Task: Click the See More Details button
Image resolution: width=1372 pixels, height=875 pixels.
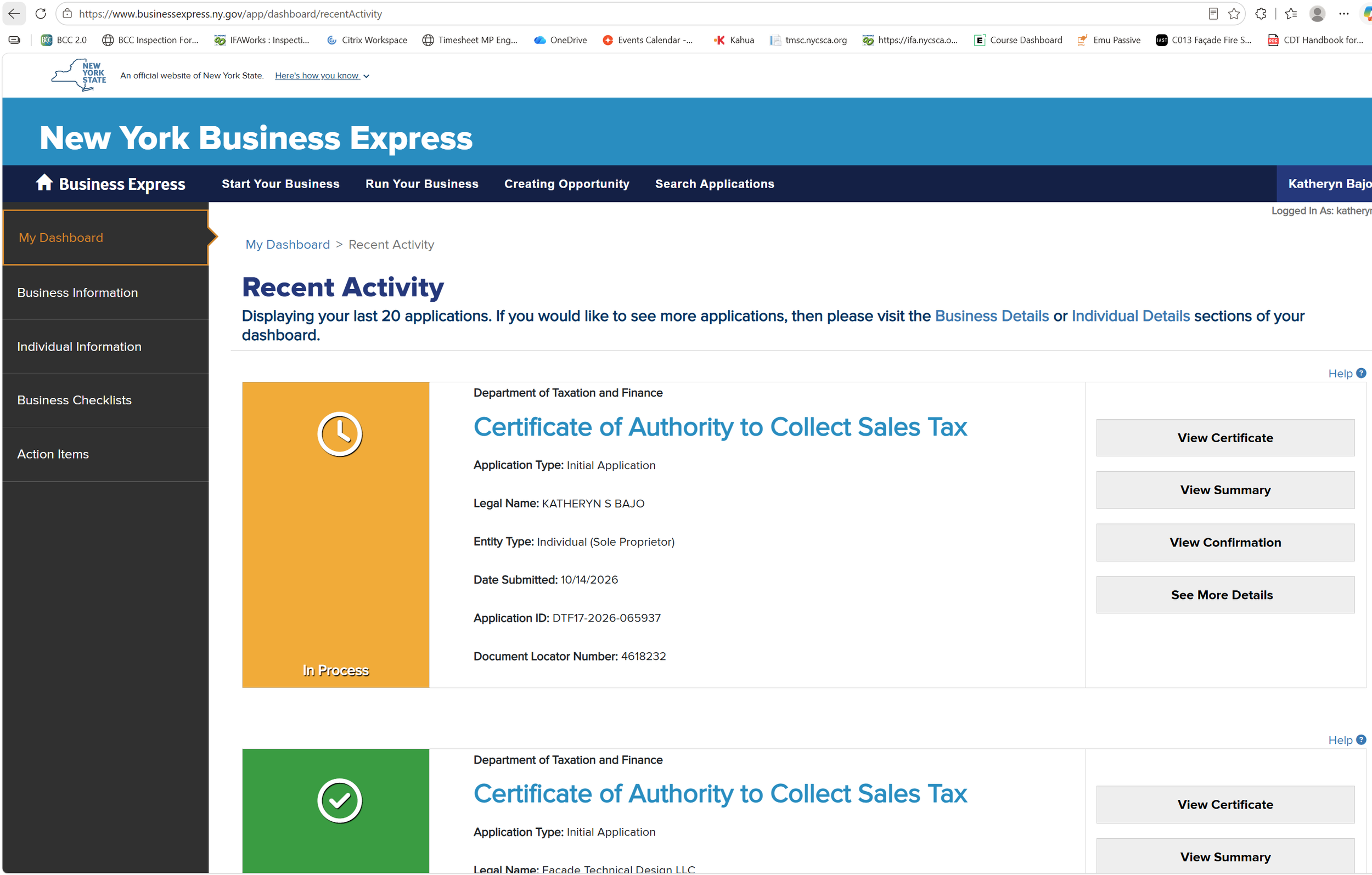Action: point(1225,595)
